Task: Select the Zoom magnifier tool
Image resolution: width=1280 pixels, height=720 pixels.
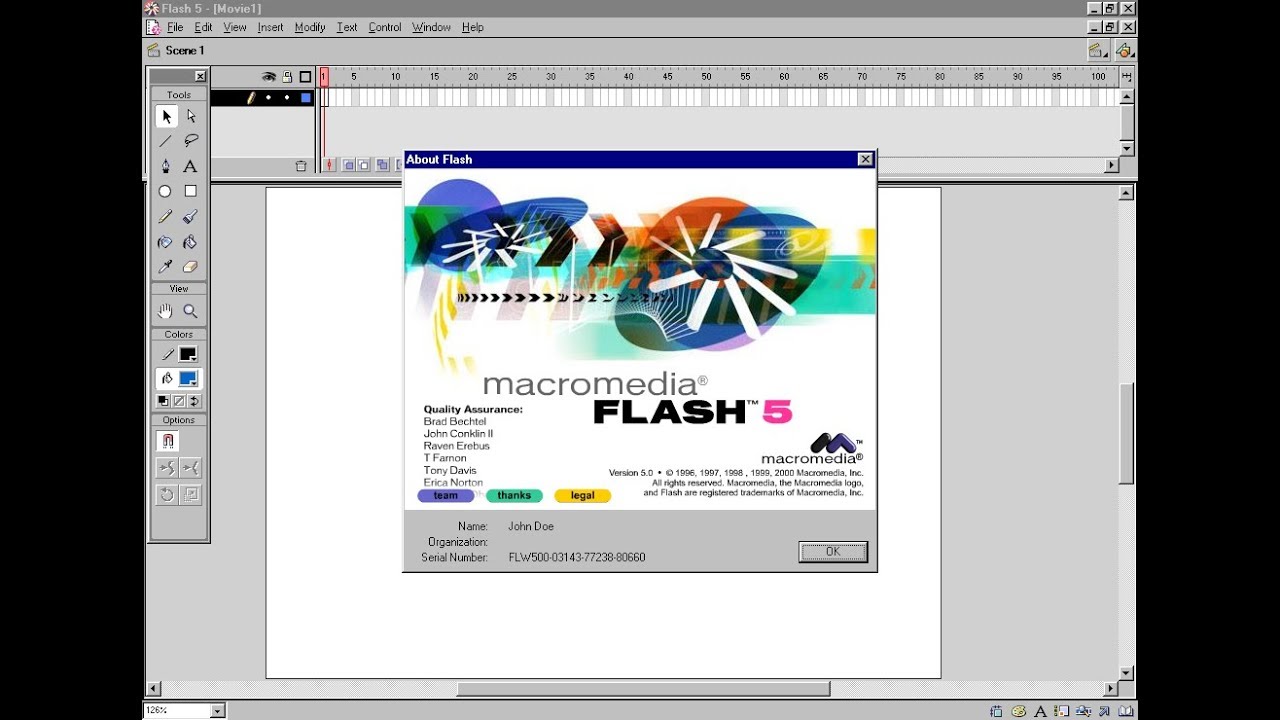Action: tap(191, 311)
